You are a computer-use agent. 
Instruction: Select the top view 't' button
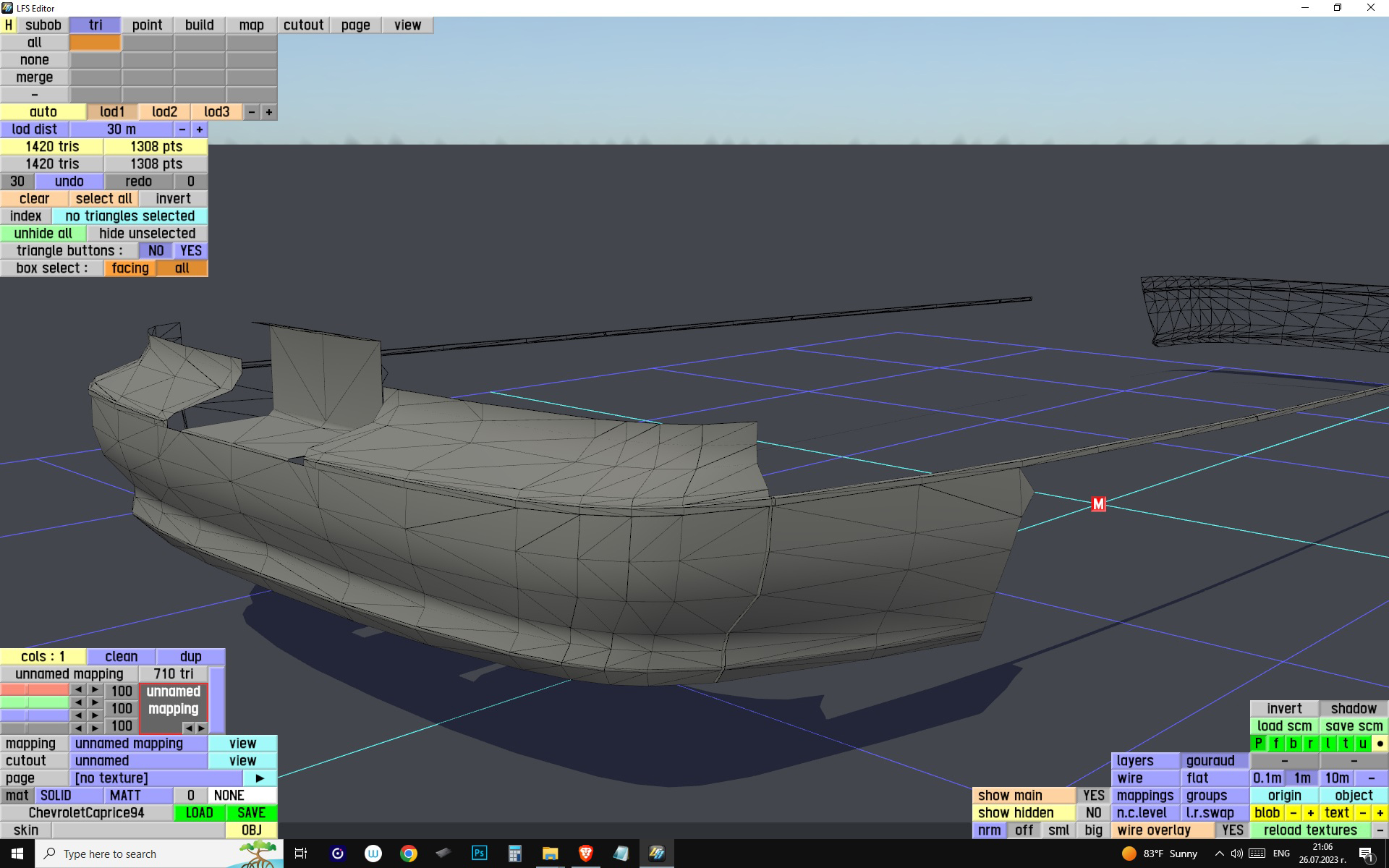(x=1345, y=743)
